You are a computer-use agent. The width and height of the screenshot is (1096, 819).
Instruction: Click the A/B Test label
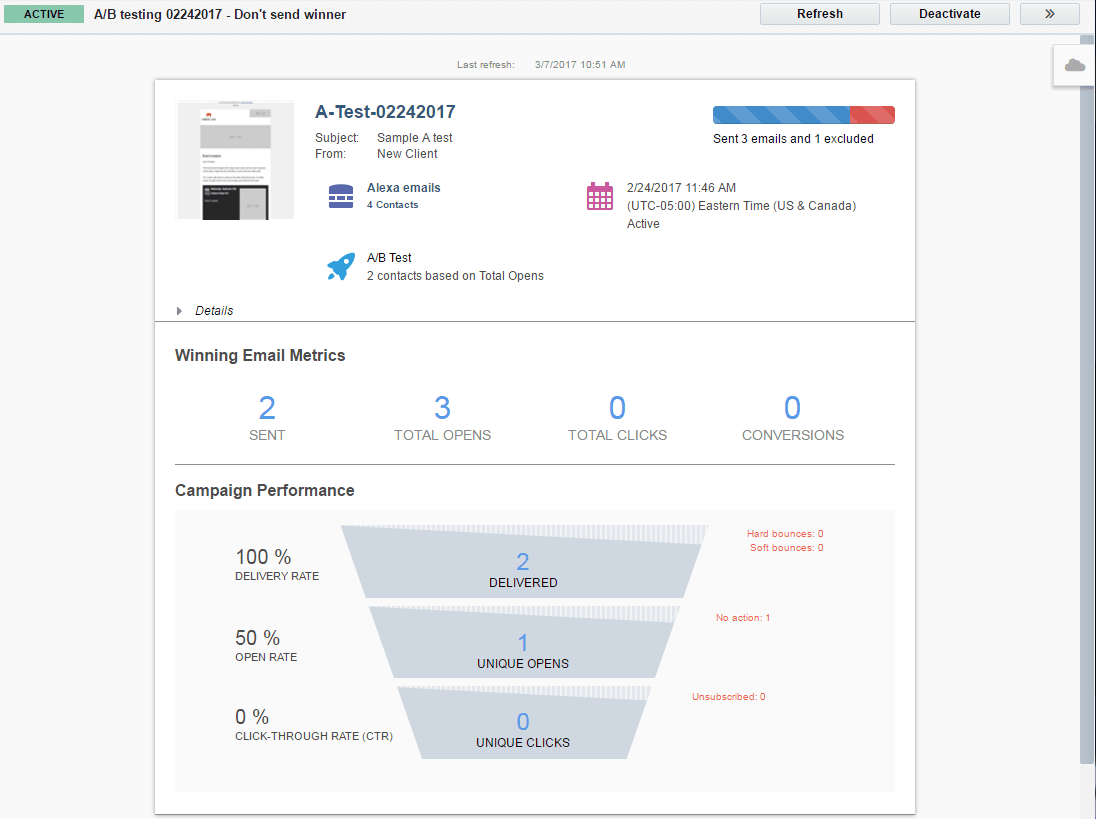pyautogui.click(x=389, y=258)
